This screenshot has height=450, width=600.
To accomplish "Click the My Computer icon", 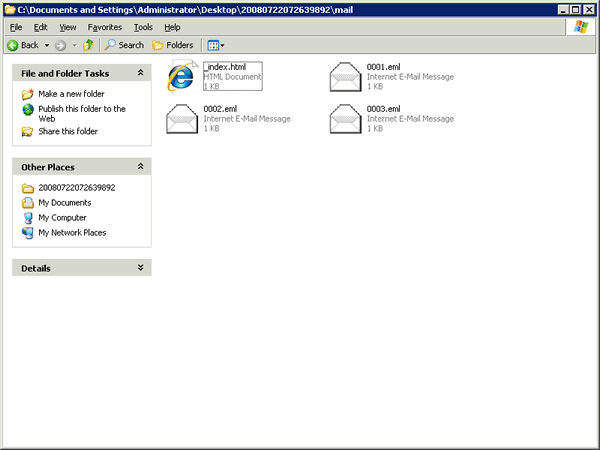I will point(28,218).
